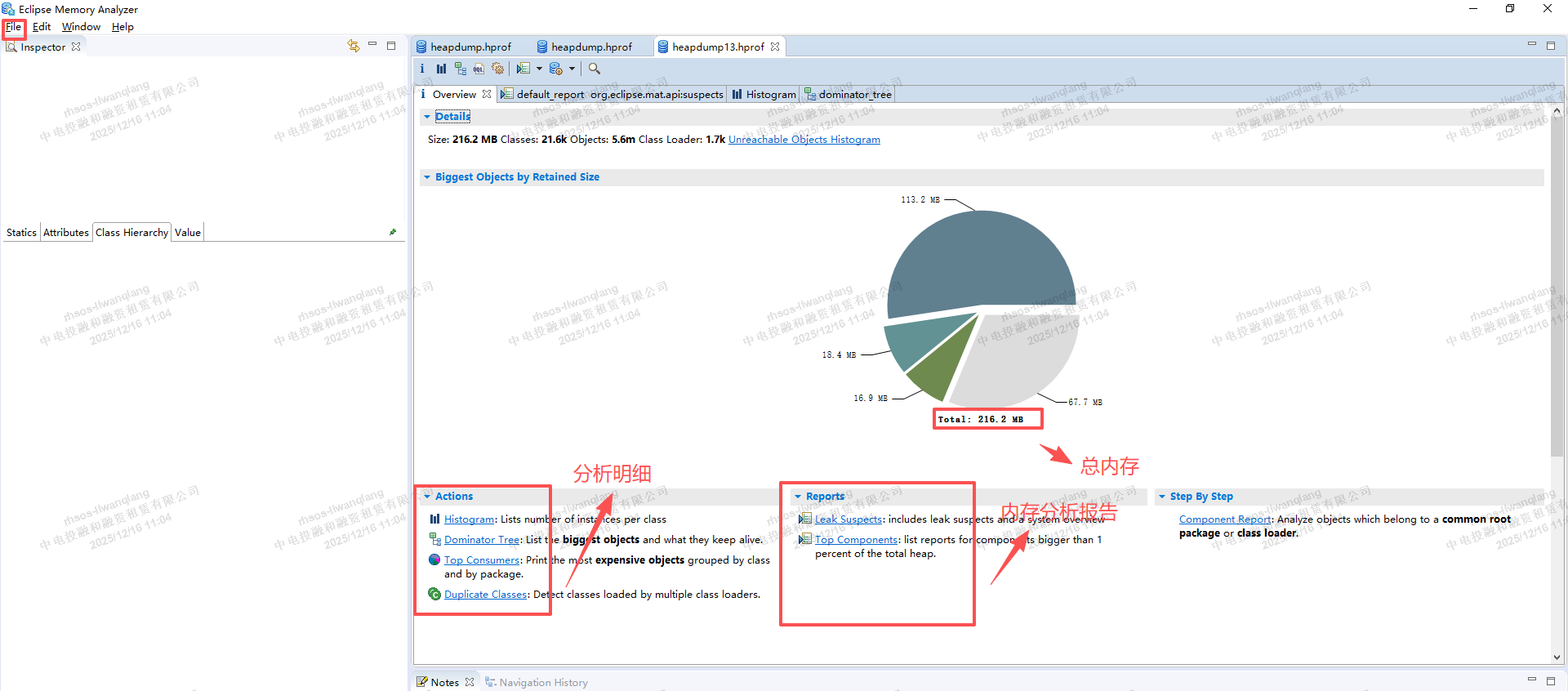1568x691 pixels.
Task: Minimize the editor area
Action: click(x=1532, y=45)
